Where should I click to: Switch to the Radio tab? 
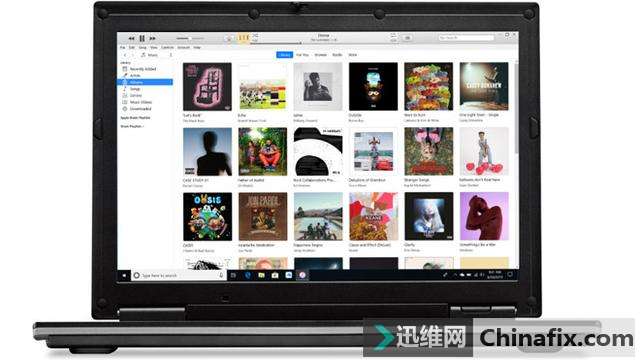[x=337, y=55]
